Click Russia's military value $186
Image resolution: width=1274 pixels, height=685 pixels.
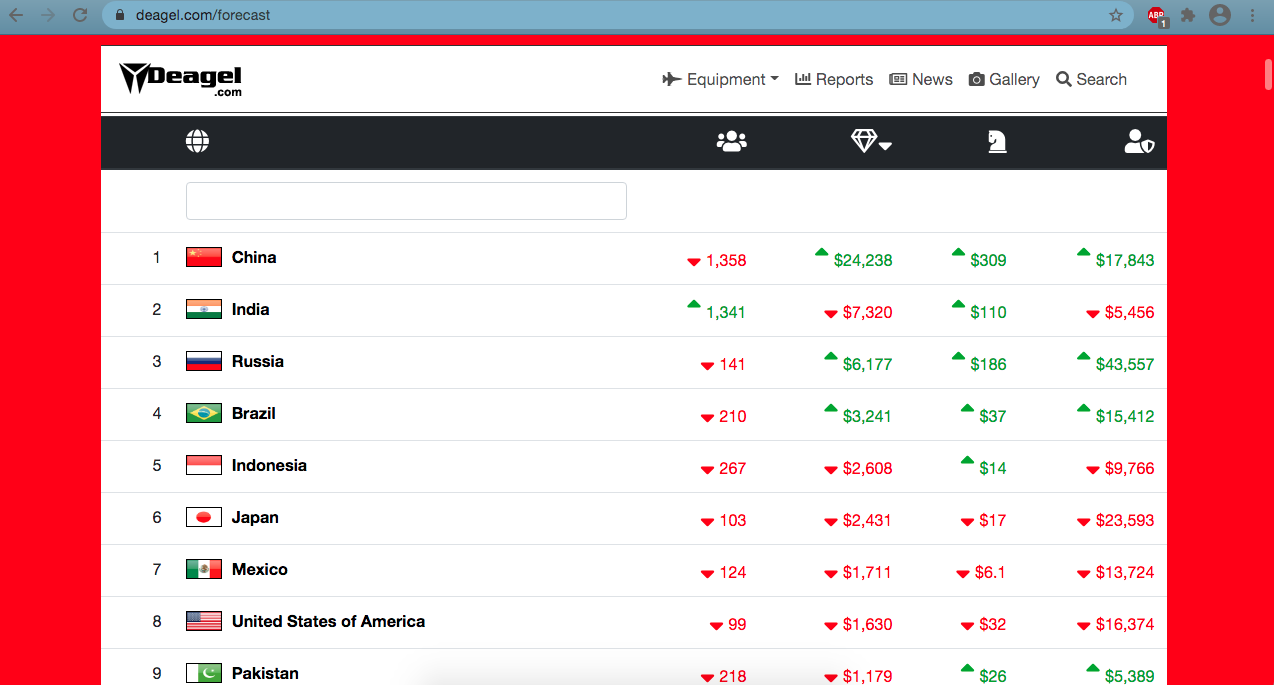point(988,365)
